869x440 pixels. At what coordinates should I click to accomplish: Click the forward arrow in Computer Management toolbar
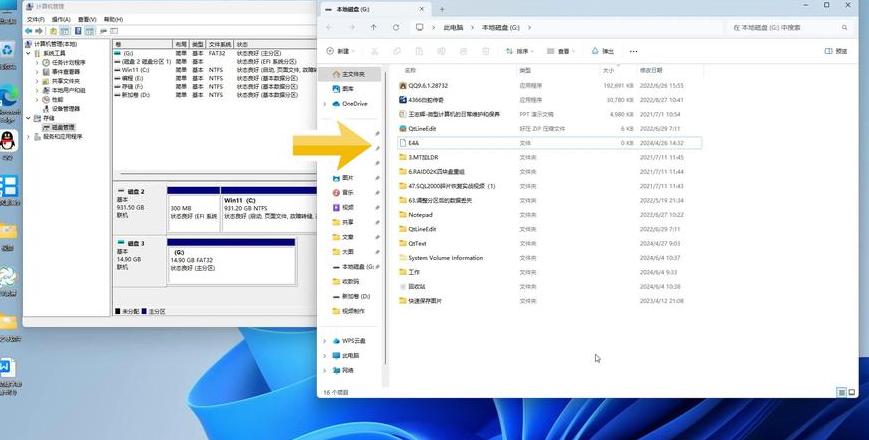(x=39, y=31)
